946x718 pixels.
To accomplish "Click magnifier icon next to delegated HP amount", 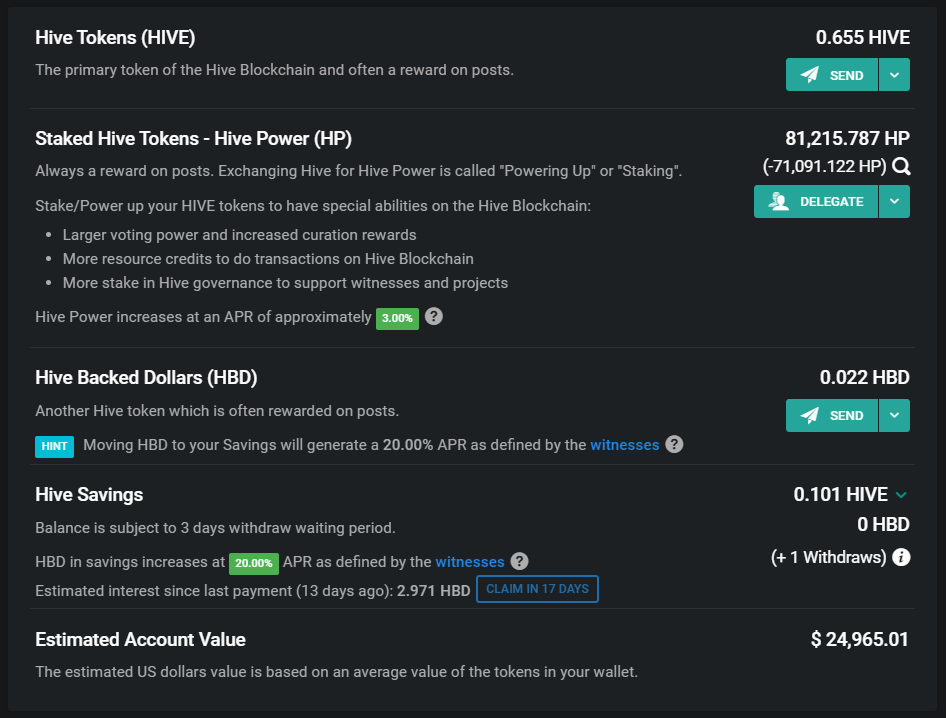I will 901,166.
